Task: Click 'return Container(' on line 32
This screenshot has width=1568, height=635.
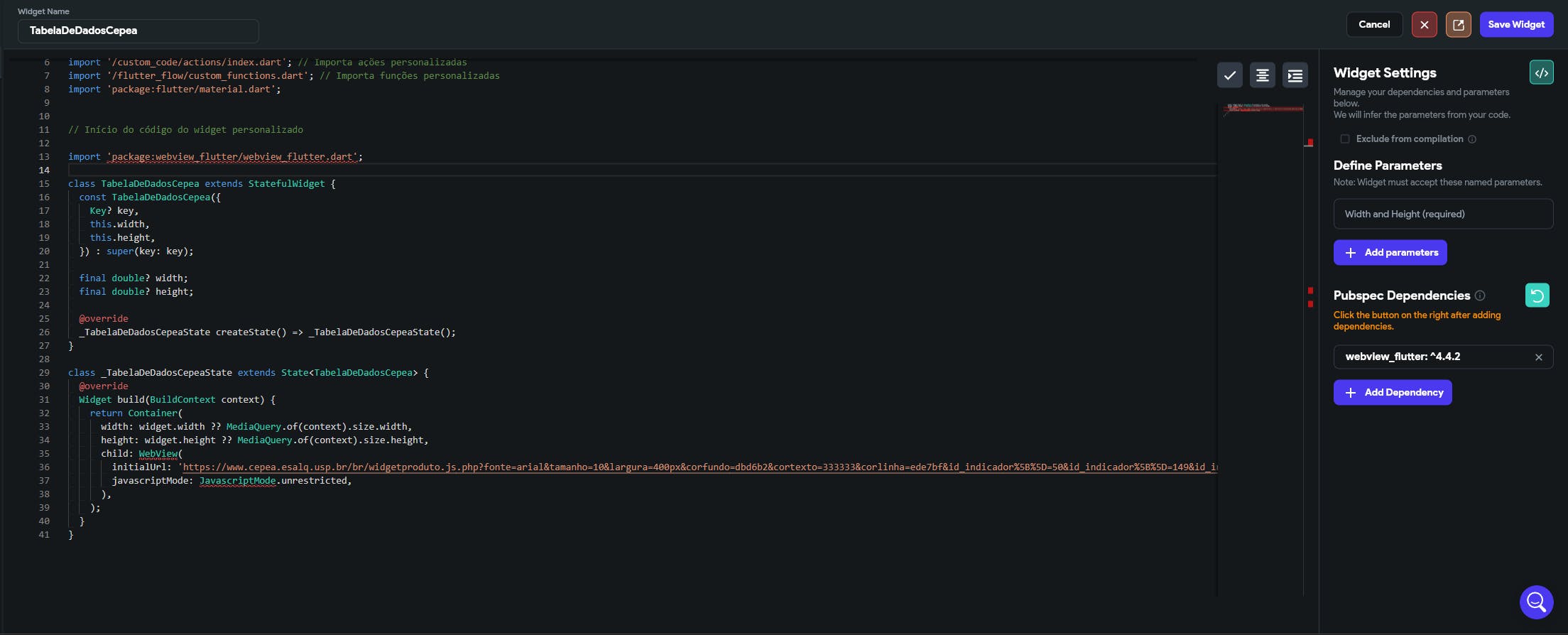Action: point(136,413)
